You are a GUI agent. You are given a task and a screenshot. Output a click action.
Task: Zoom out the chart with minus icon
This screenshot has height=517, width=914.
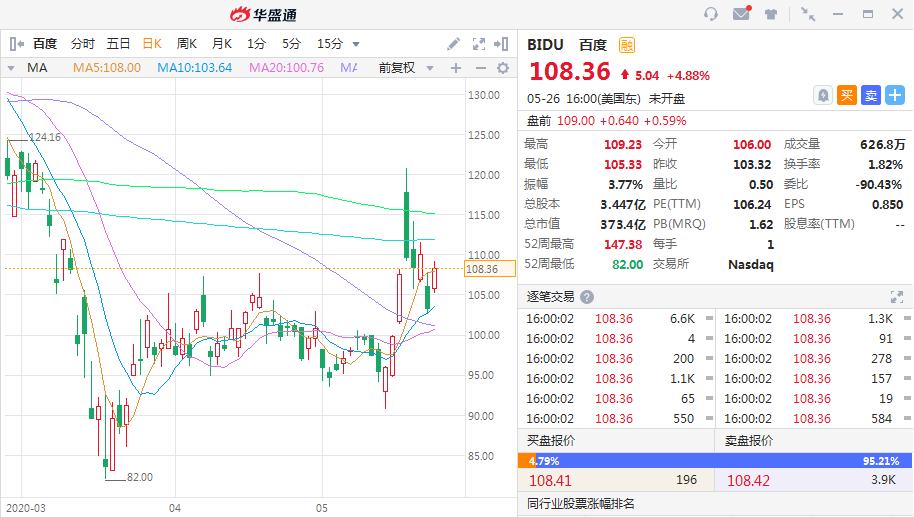click(480, 68)
